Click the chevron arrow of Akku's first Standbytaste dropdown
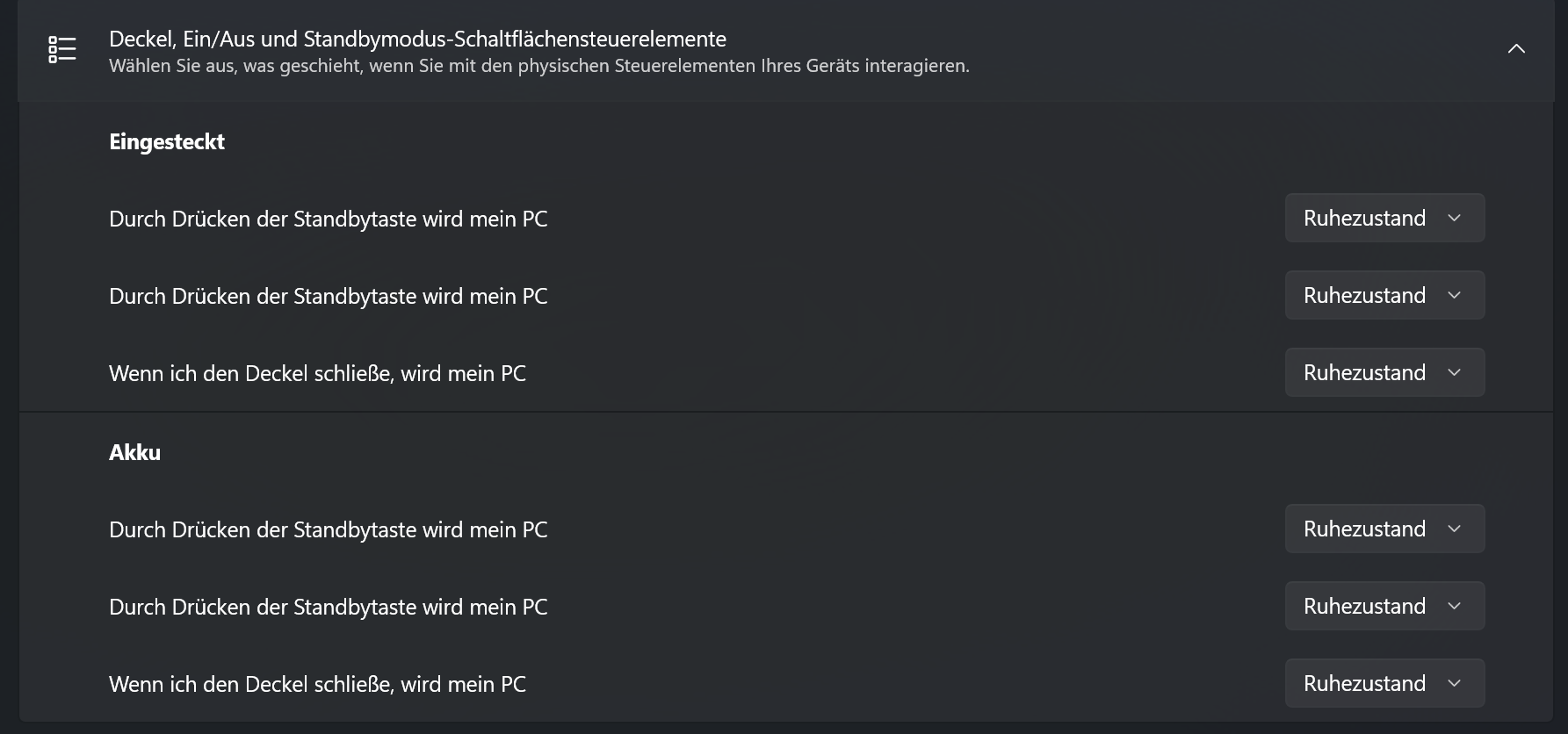1568x734 pixels. [x=1454, y=529]
